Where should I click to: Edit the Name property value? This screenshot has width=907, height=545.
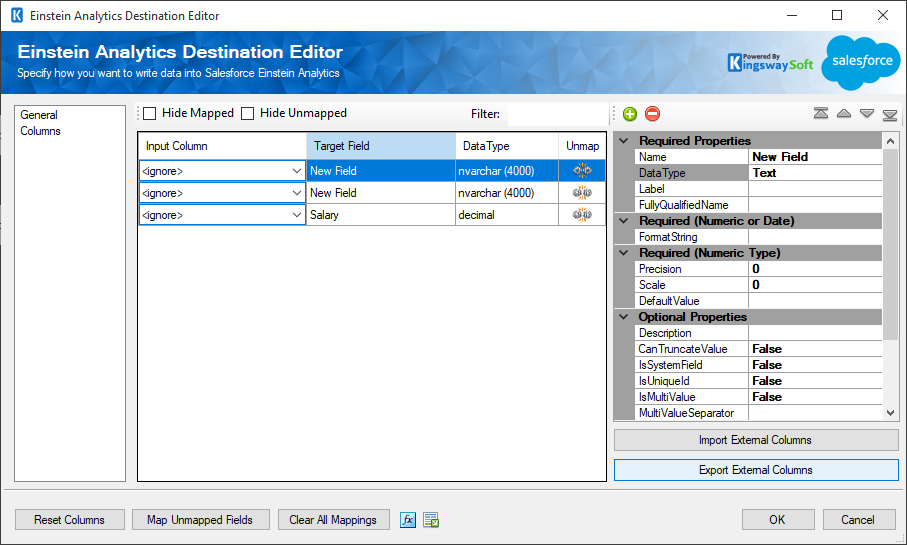(815, 157)
